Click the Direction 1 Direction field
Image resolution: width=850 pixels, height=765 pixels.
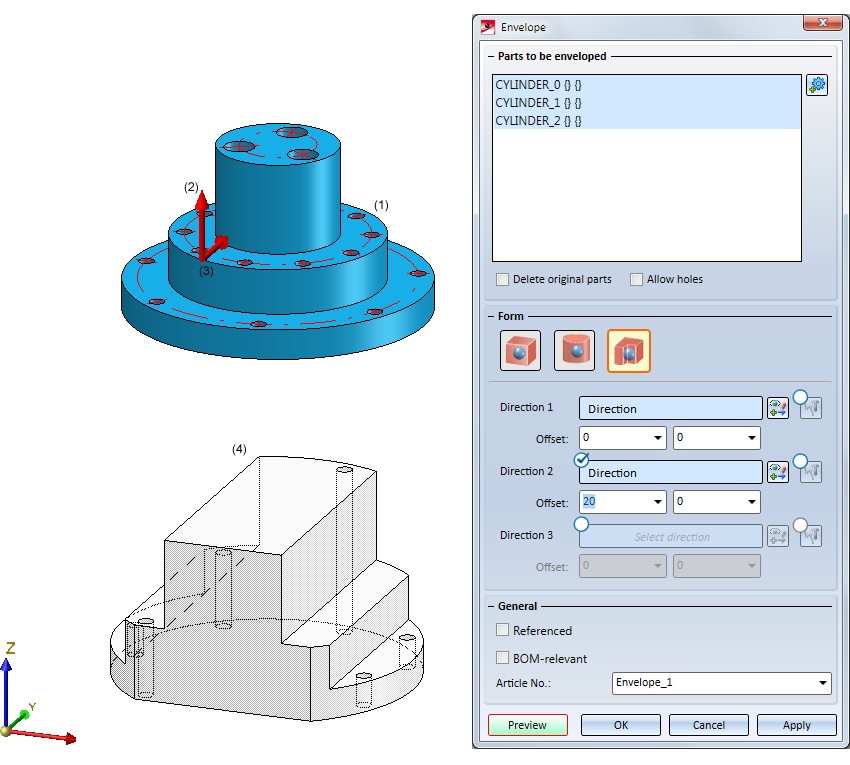pos(671,408)
